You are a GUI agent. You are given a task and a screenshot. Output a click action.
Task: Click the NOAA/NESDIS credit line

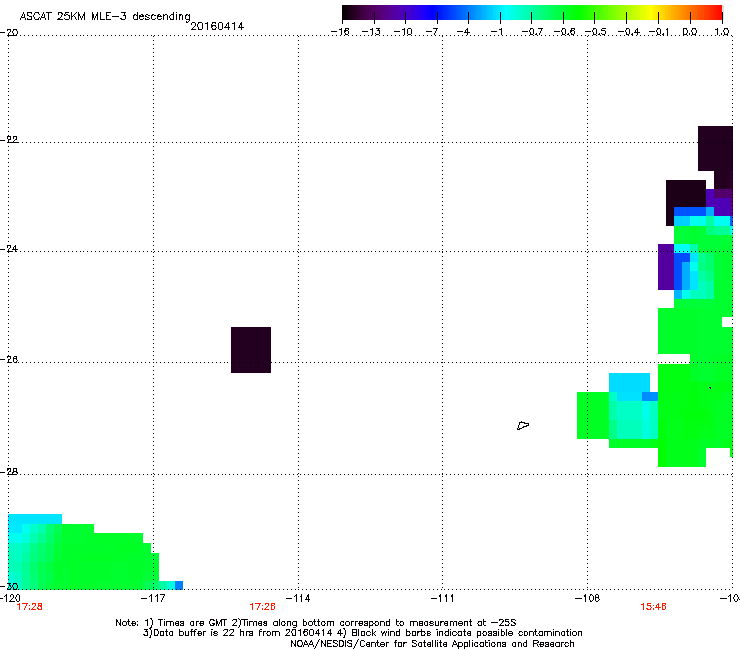(x=432, y=644)
